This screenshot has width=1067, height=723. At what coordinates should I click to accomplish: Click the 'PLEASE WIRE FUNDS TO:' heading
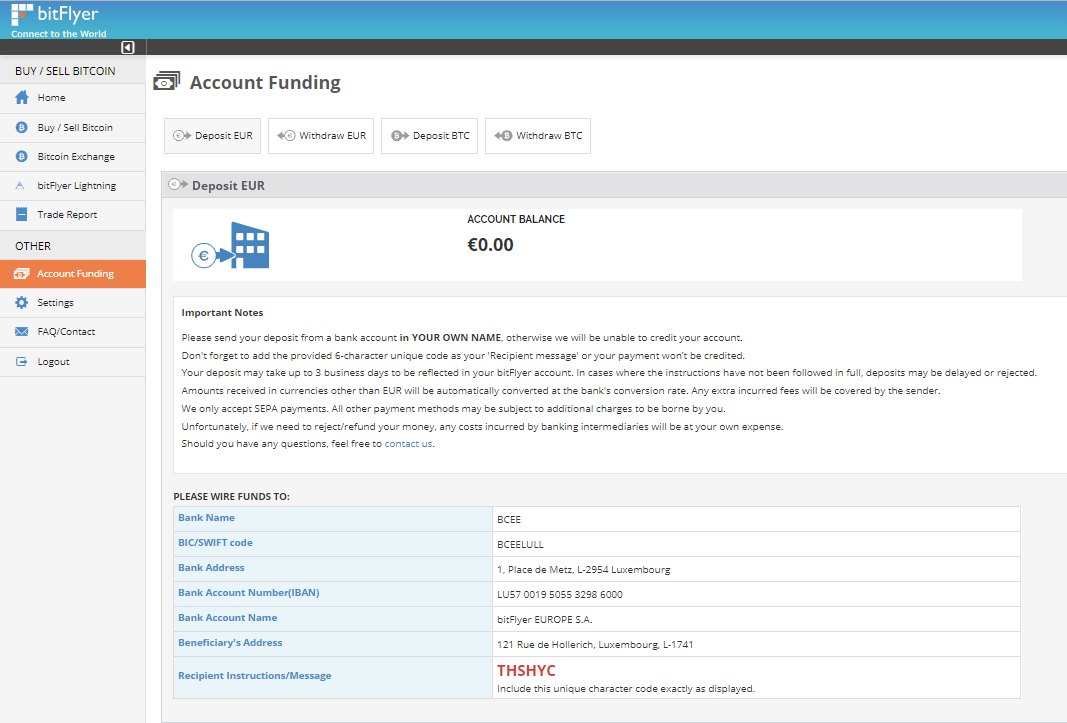(231, 497)
